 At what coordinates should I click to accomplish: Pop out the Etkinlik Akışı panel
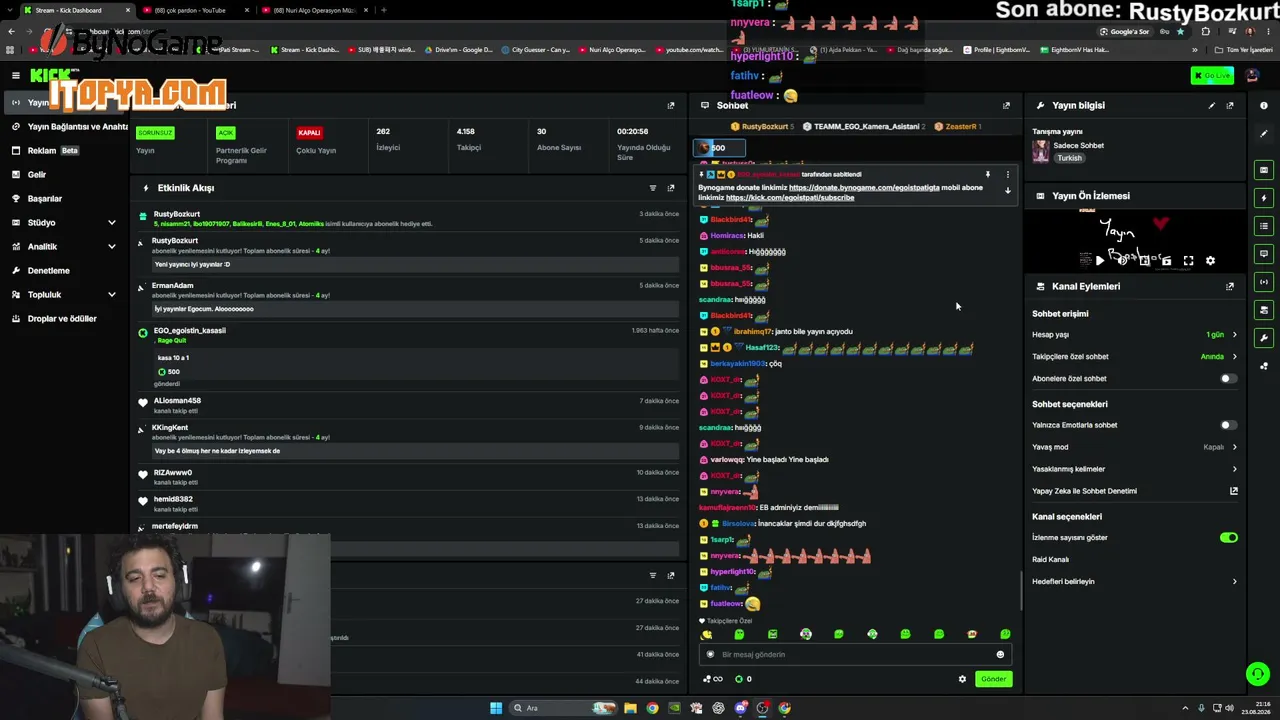pos(671,188)
